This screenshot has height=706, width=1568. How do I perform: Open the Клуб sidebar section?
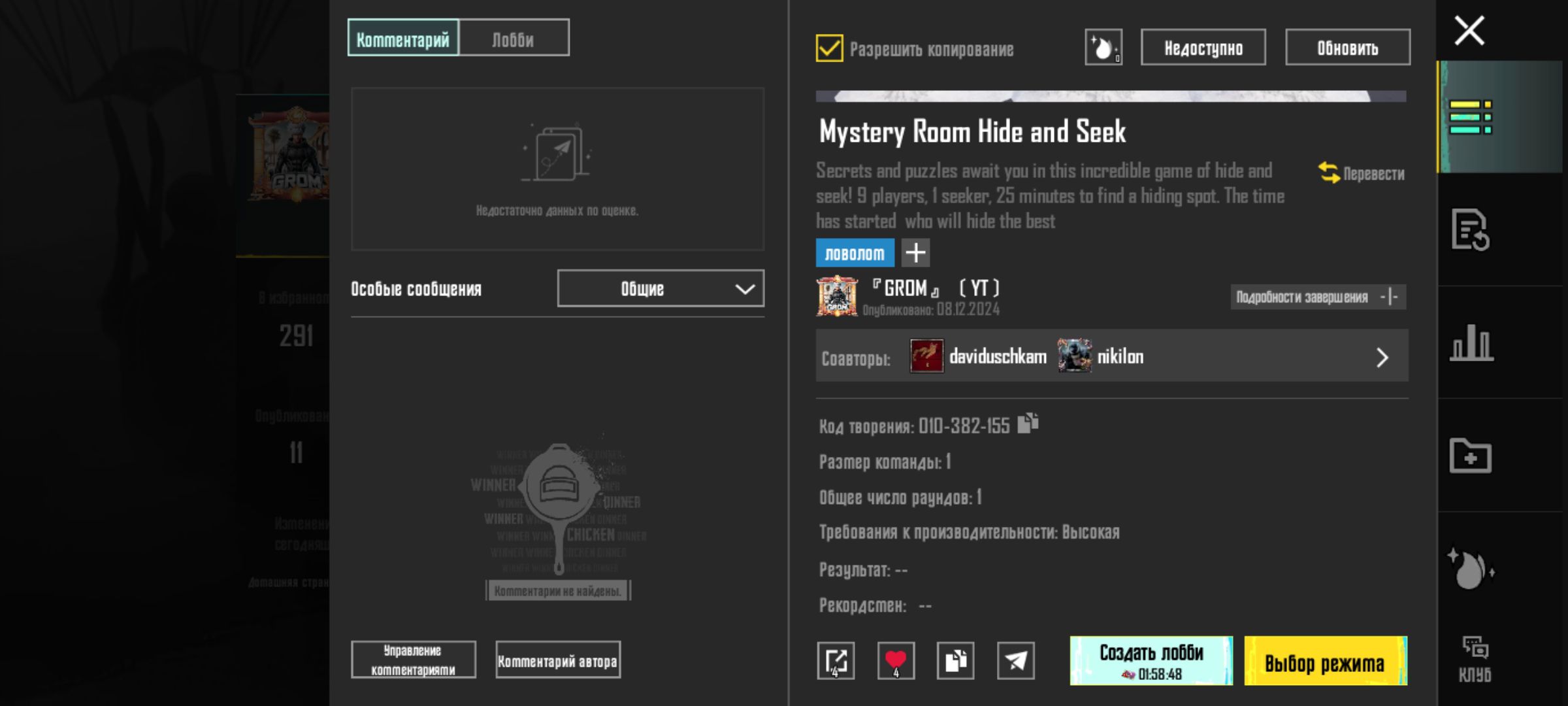[x=1475, y=660]
